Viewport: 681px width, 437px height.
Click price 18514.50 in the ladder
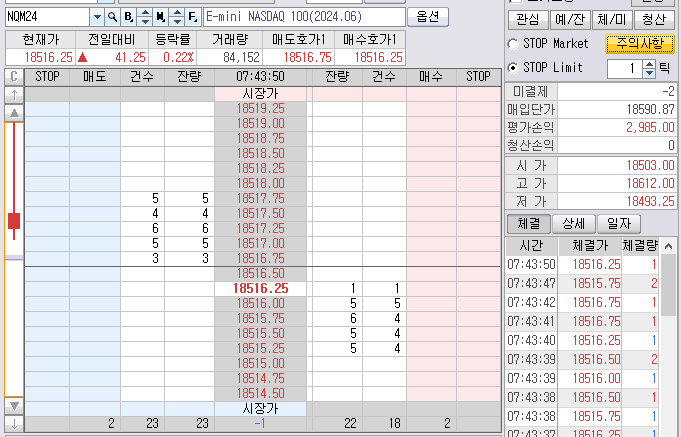tap(260, 394)
